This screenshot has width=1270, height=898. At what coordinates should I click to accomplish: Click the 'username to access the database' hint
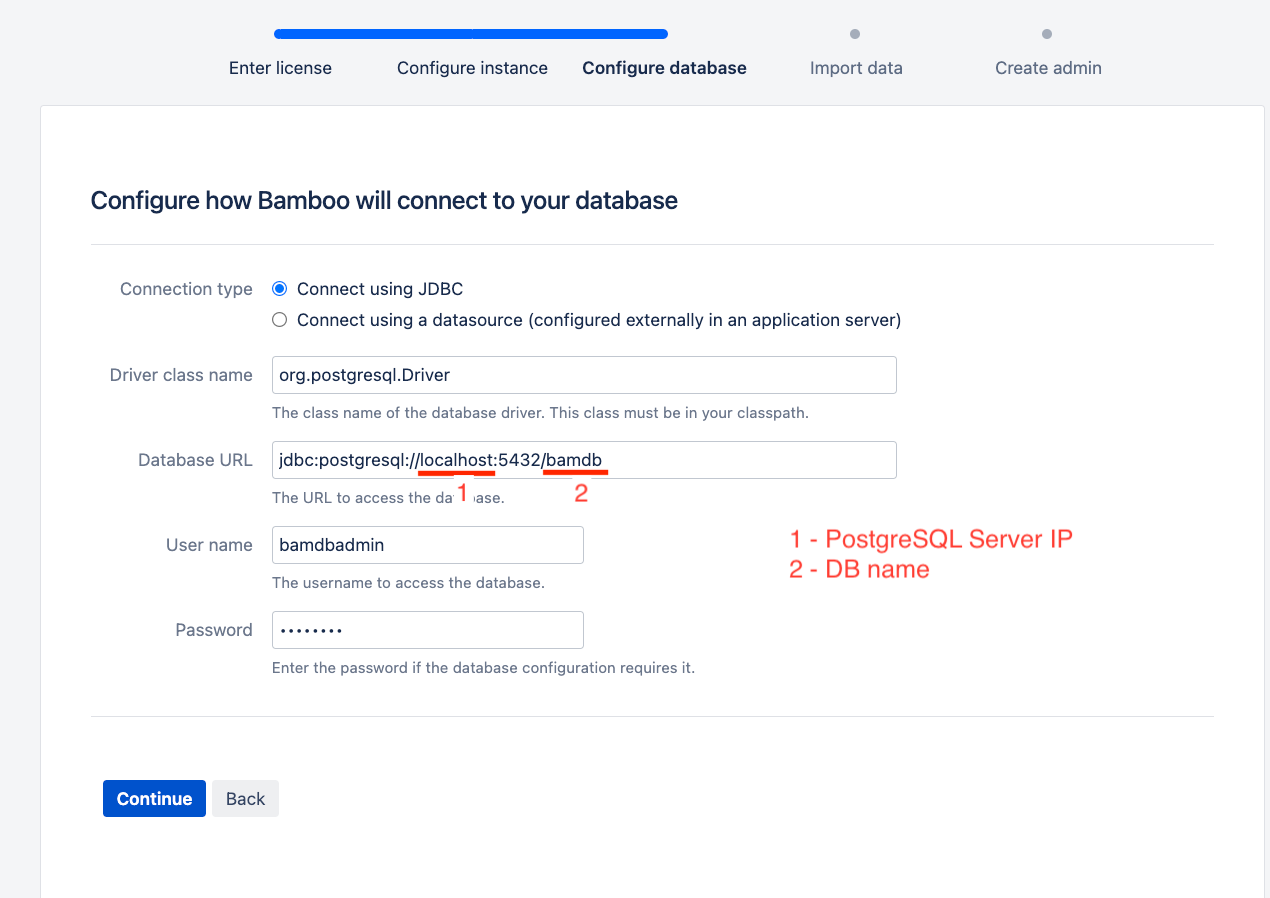tap(408, 583)
